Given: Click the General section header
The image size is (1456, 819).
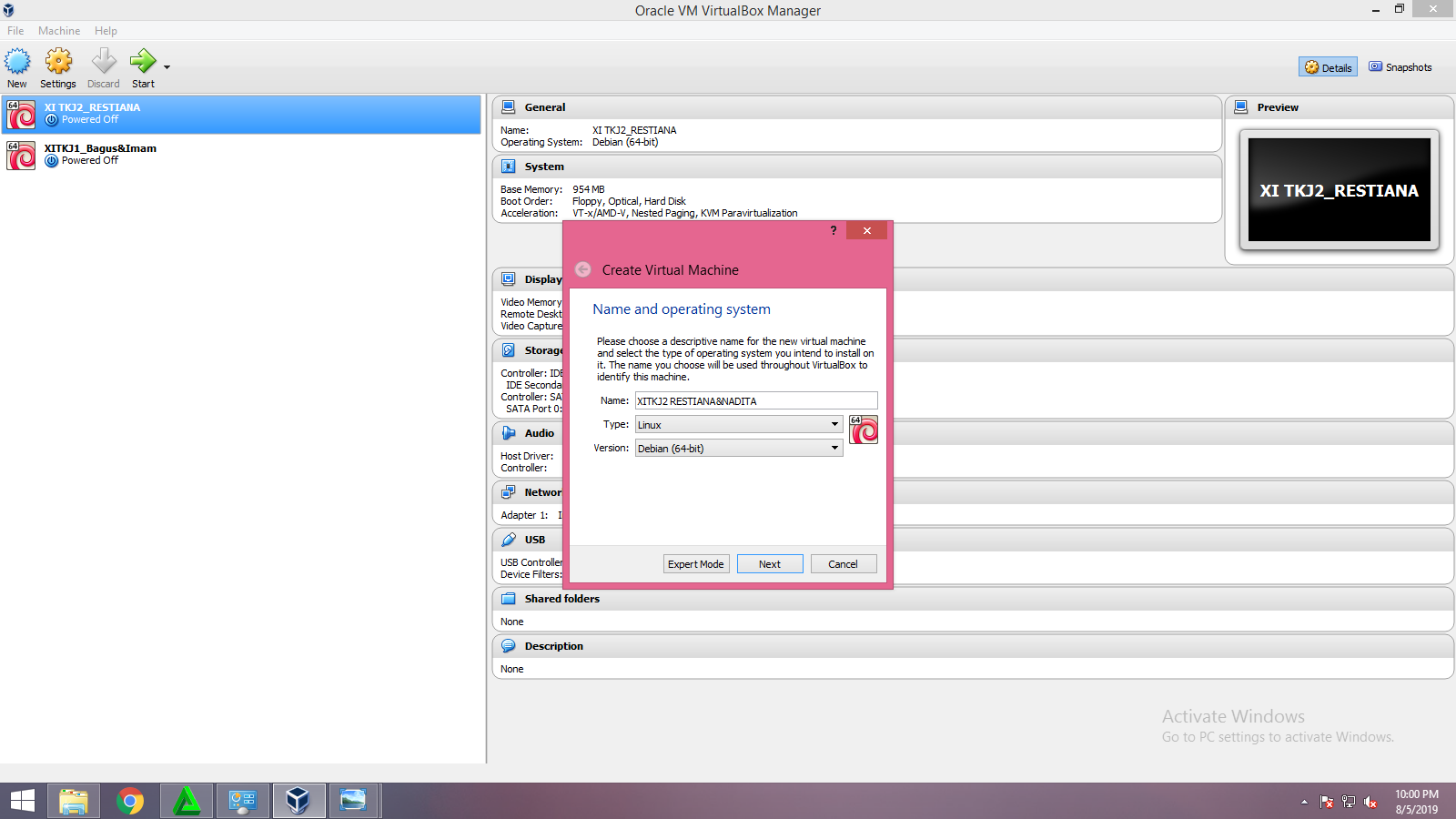Looking at the screenshot, I should point(856,107).
